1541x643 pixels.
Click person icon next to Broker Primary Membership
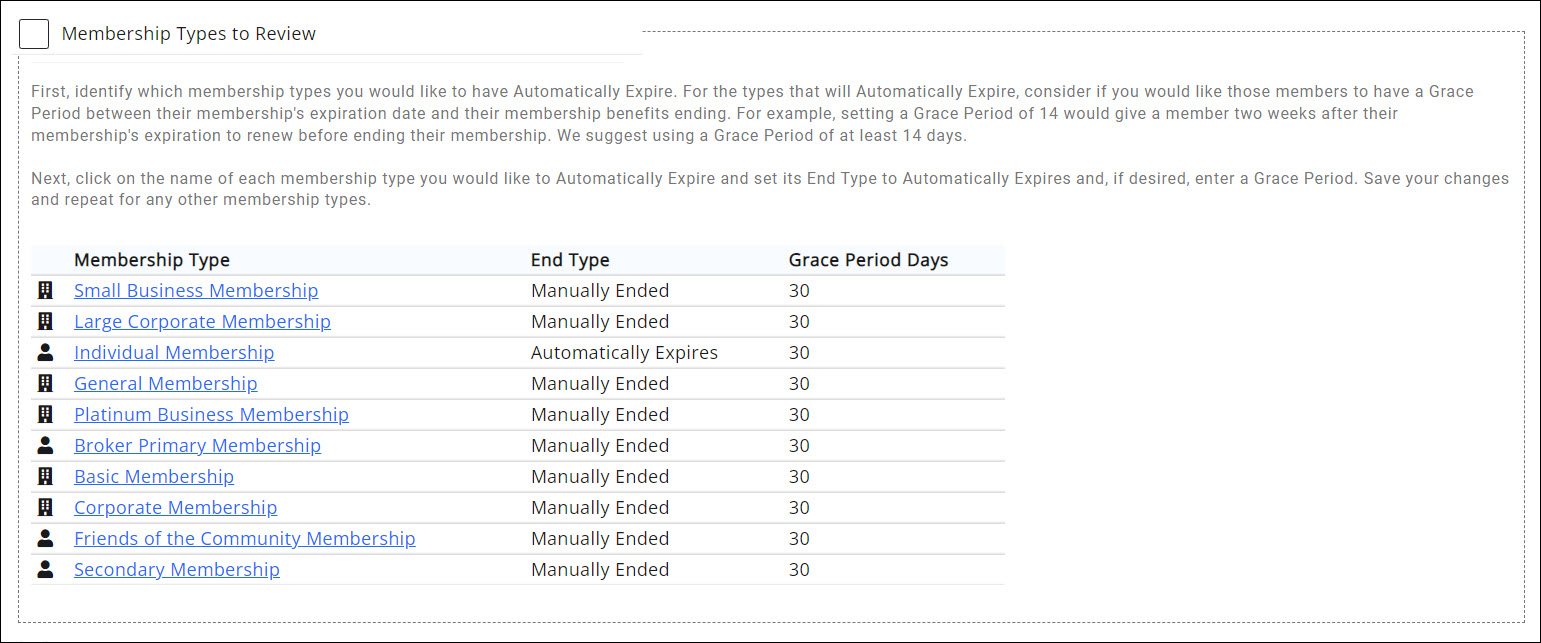(44, 446)
